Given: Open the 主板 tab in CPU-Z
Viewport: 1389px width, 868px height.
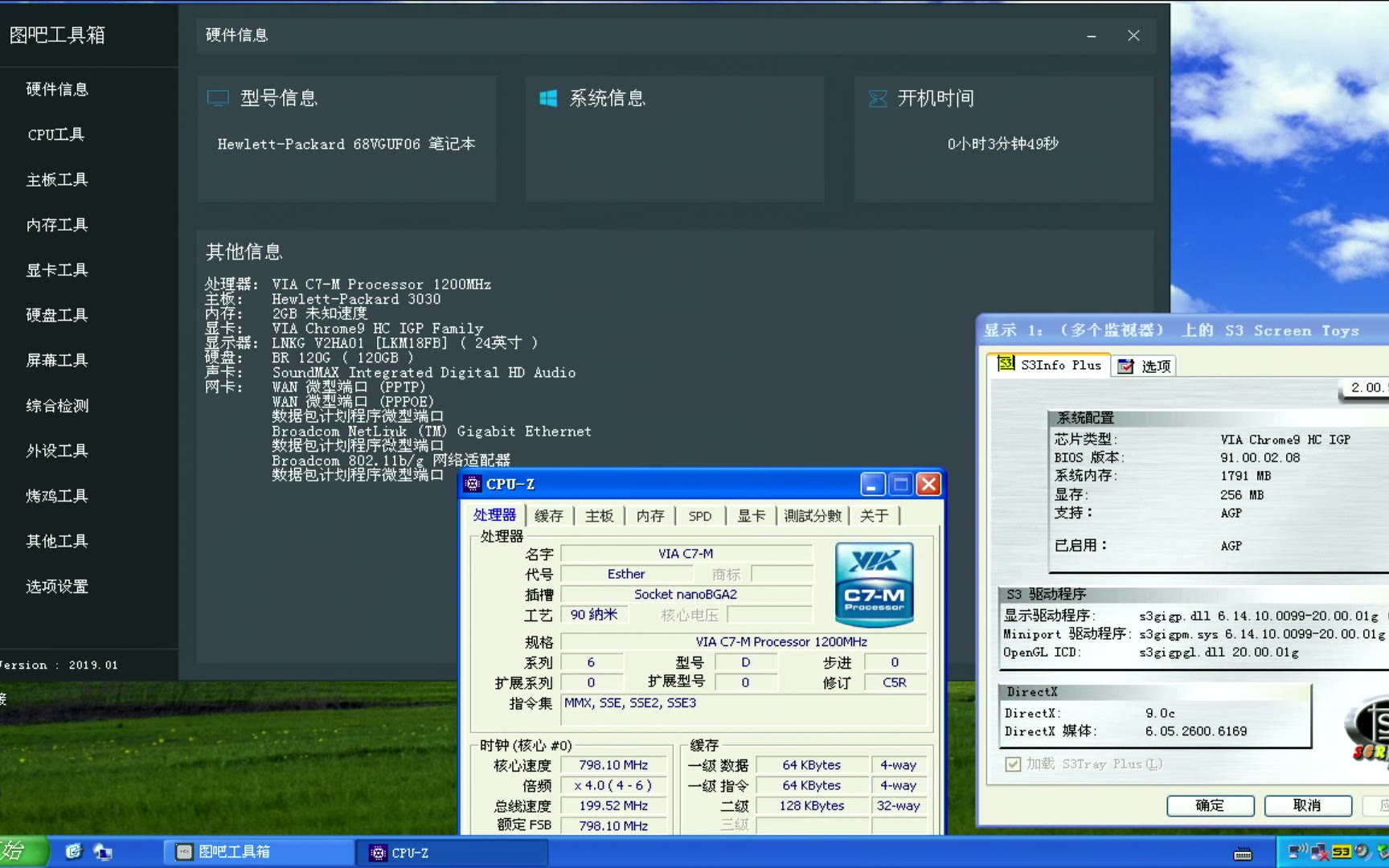Looking at the screenshot, I should 599,516.
